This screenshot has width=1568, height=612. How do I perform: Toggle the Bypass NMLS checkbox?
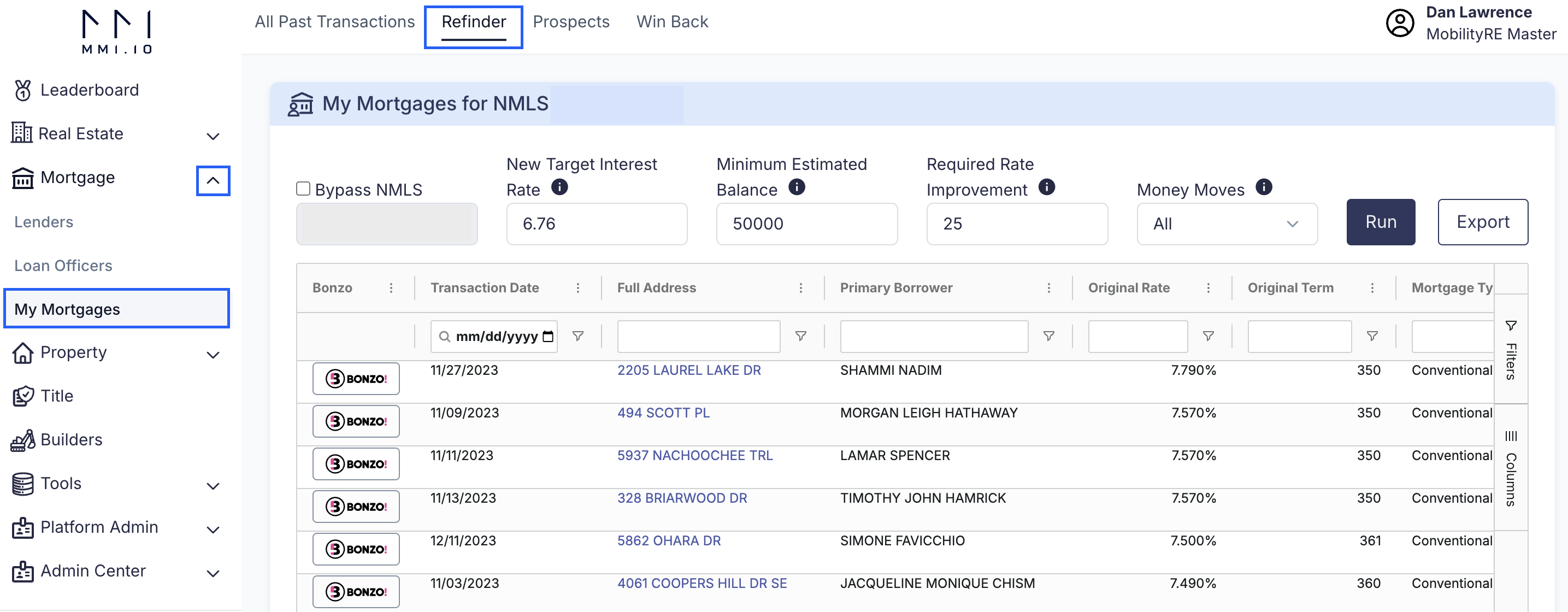303,189
